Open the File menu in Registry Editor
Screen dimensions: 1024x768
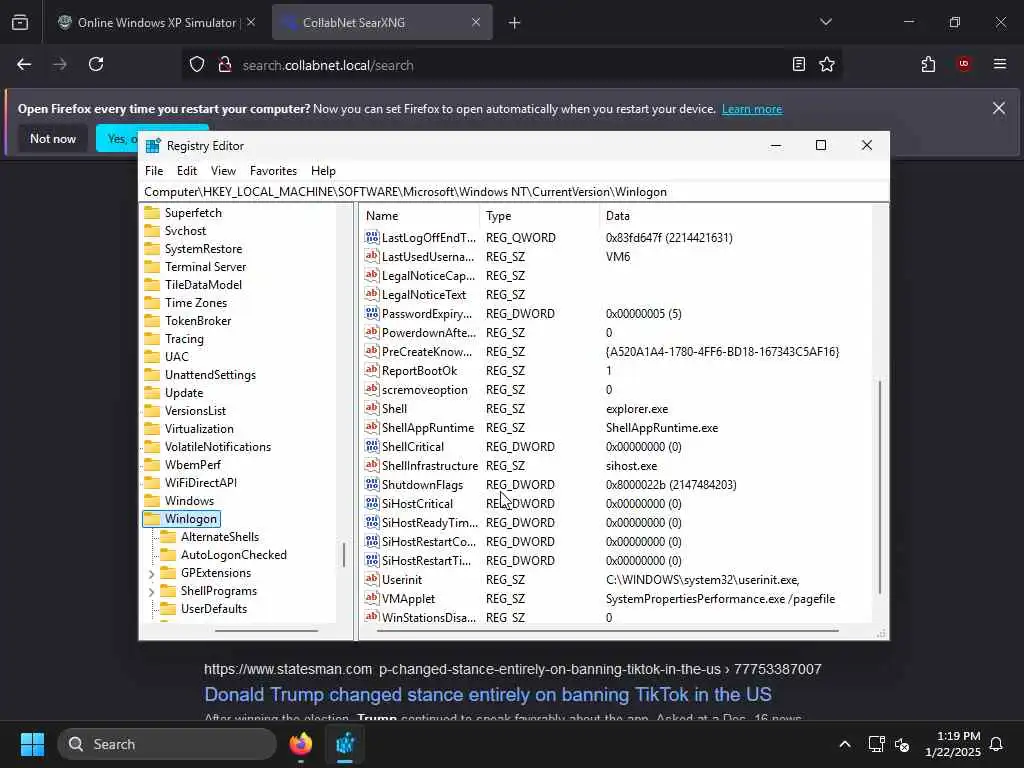click(154, 170)
